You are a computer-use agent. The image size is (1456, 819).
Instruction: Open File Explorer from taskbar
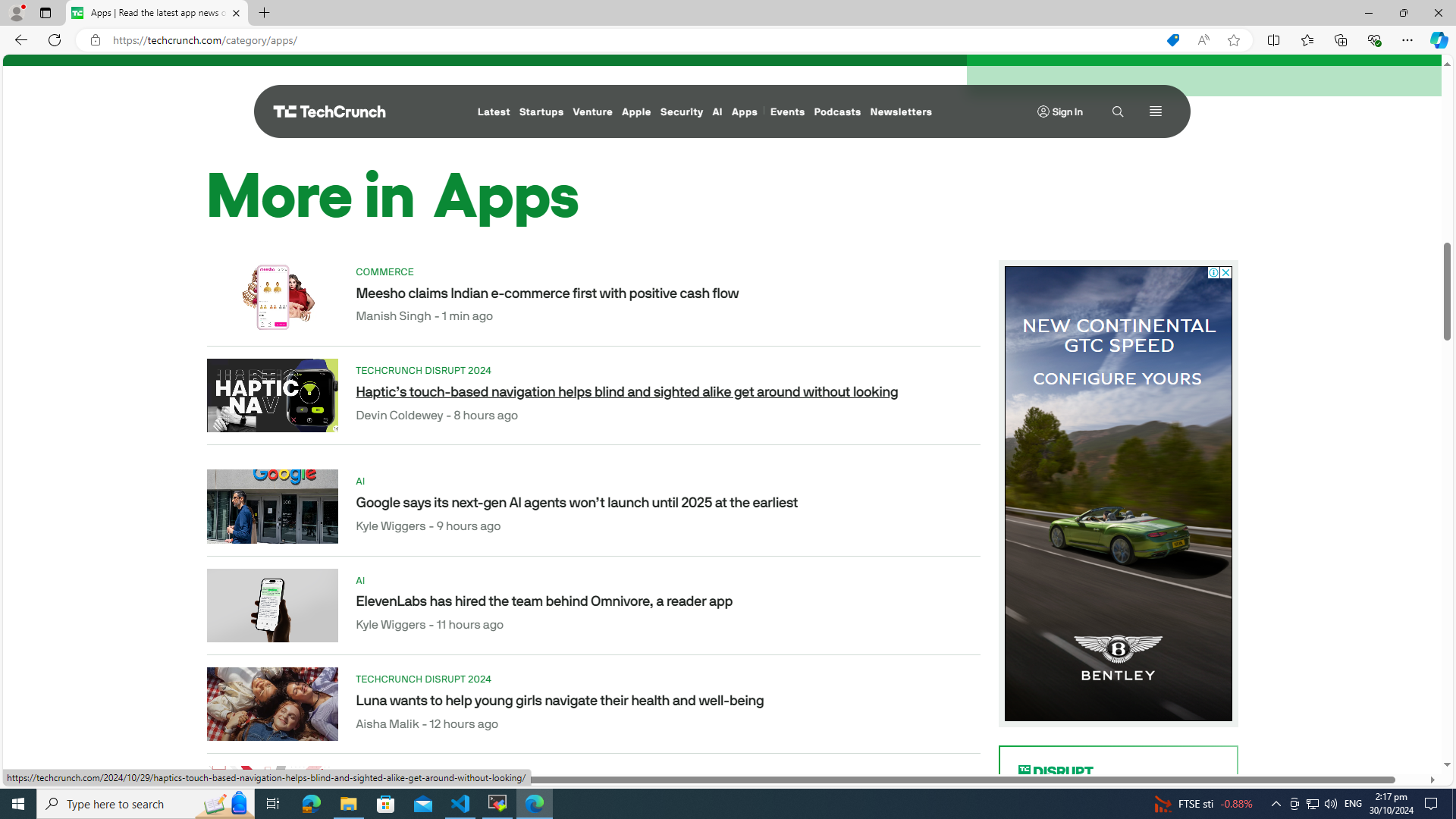[348, 804]
